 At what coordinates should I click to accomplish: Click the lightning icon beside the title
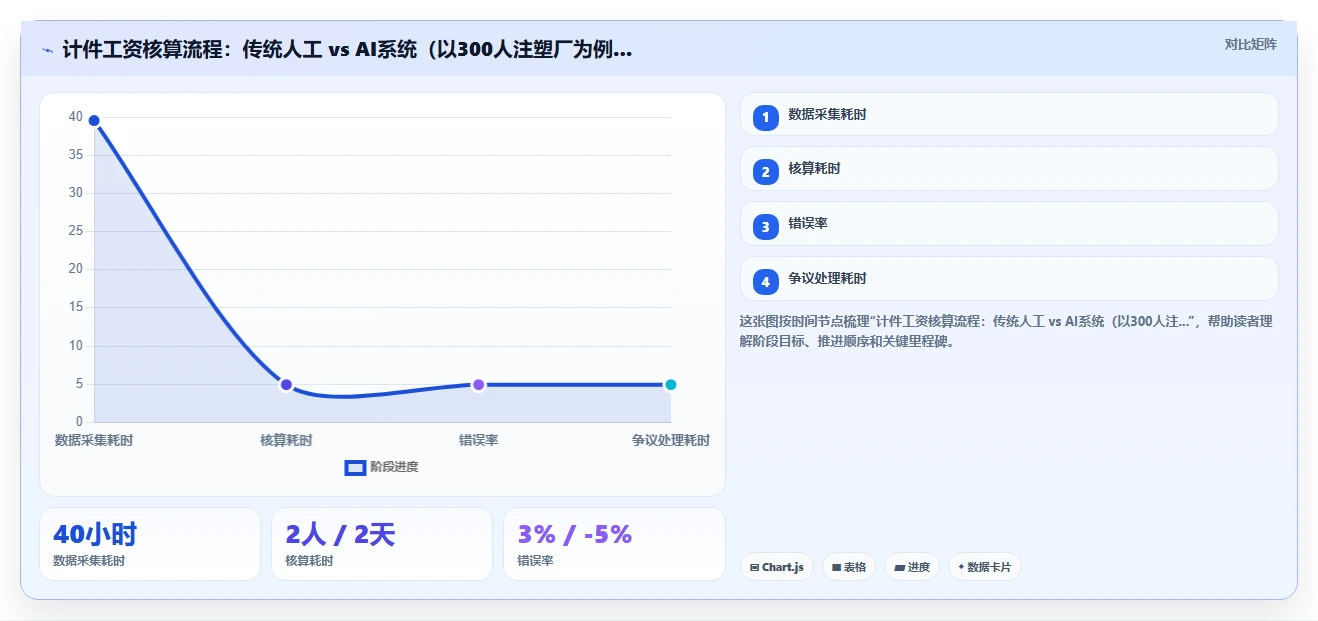47,49
